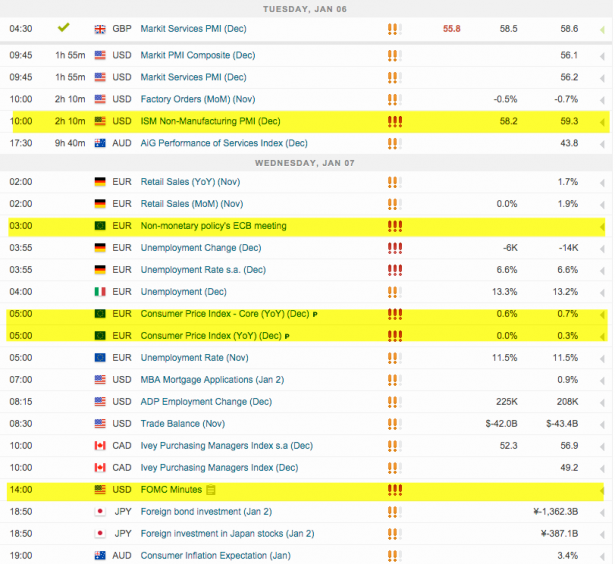Screen dimensions: 615x564
Task: Click Canadian flag on Ivey PMI s.a row
Action: (x=100, y=446)
